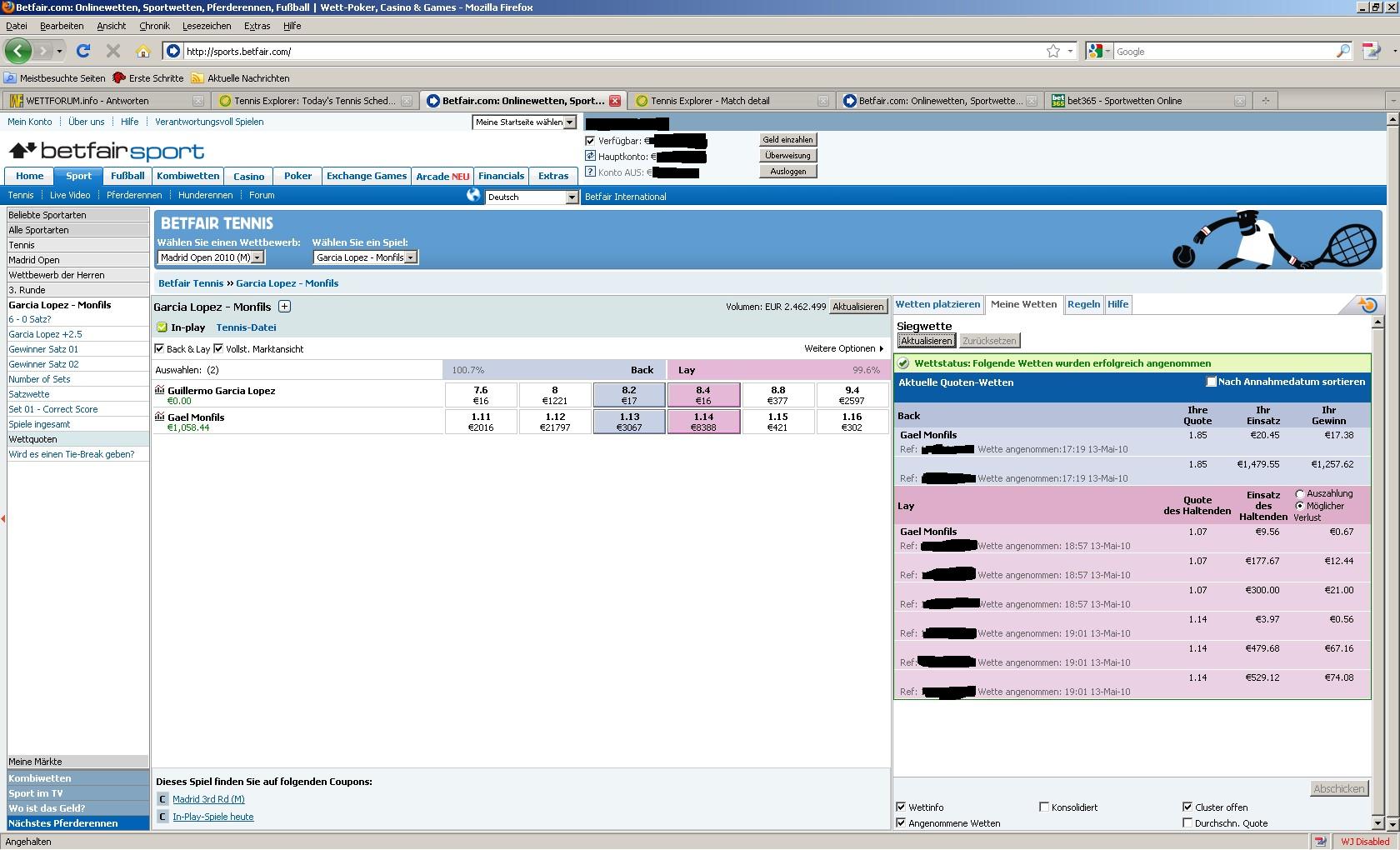Click Konto AUS help icon

point(590,172)
